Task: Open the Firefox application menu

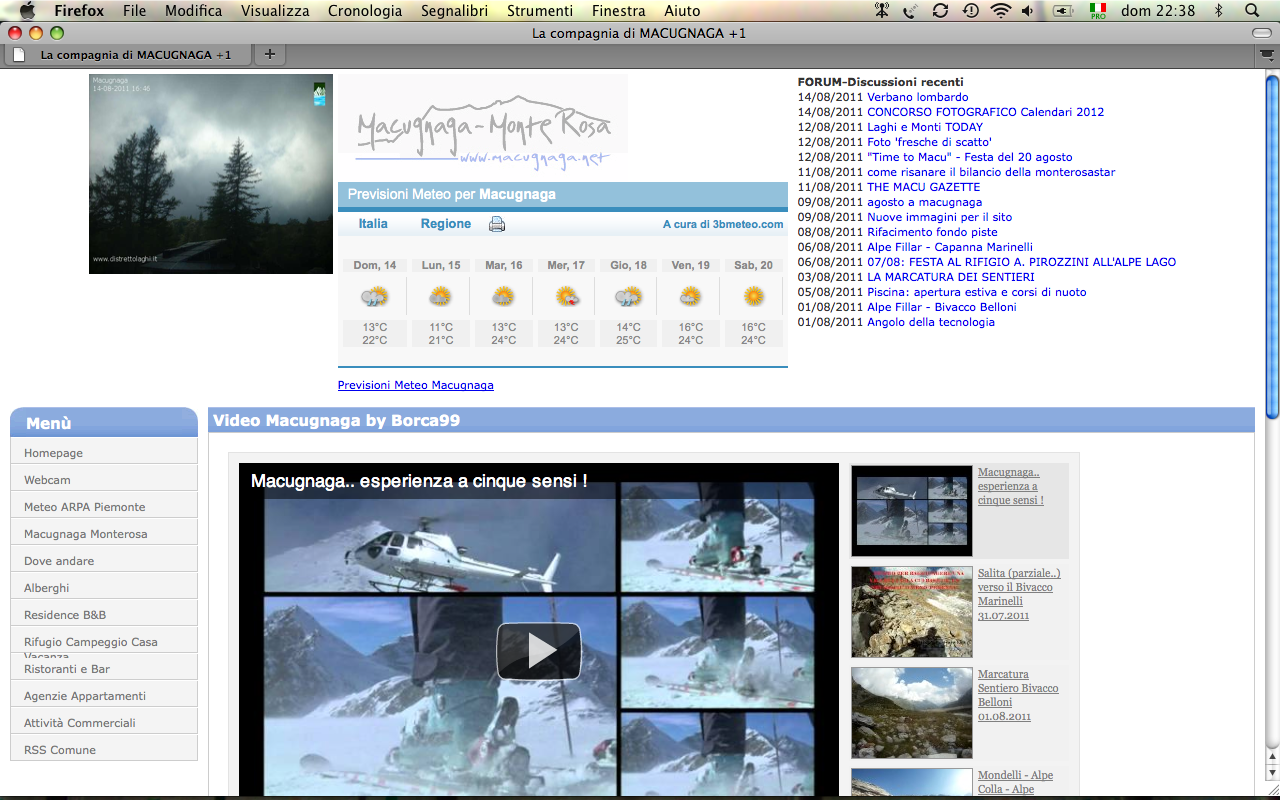Action: point(79,11)
